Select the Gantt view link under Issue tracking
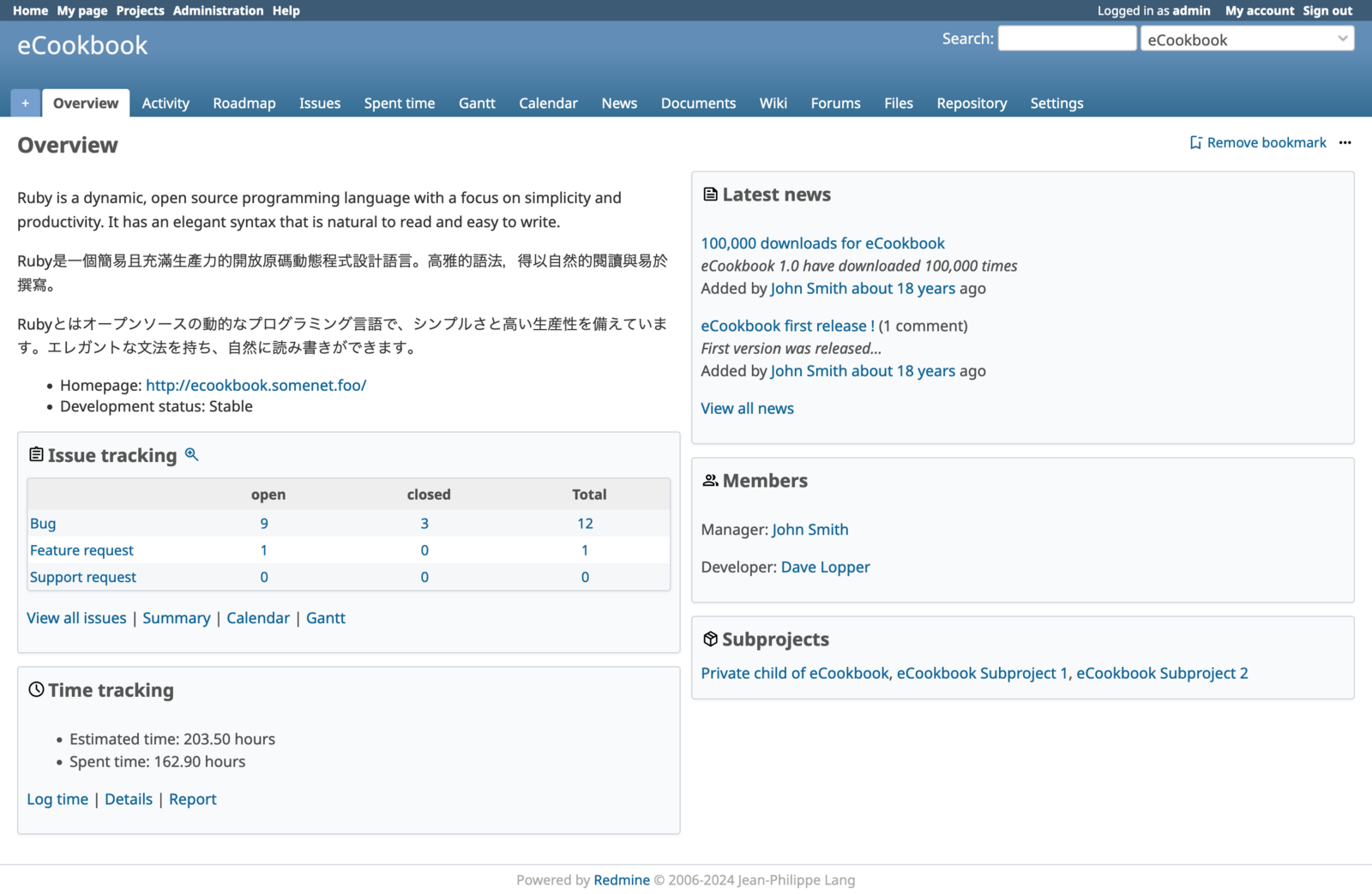Image resolution: width=1372 pixels, height=894 pixels. tap(326, 617)
